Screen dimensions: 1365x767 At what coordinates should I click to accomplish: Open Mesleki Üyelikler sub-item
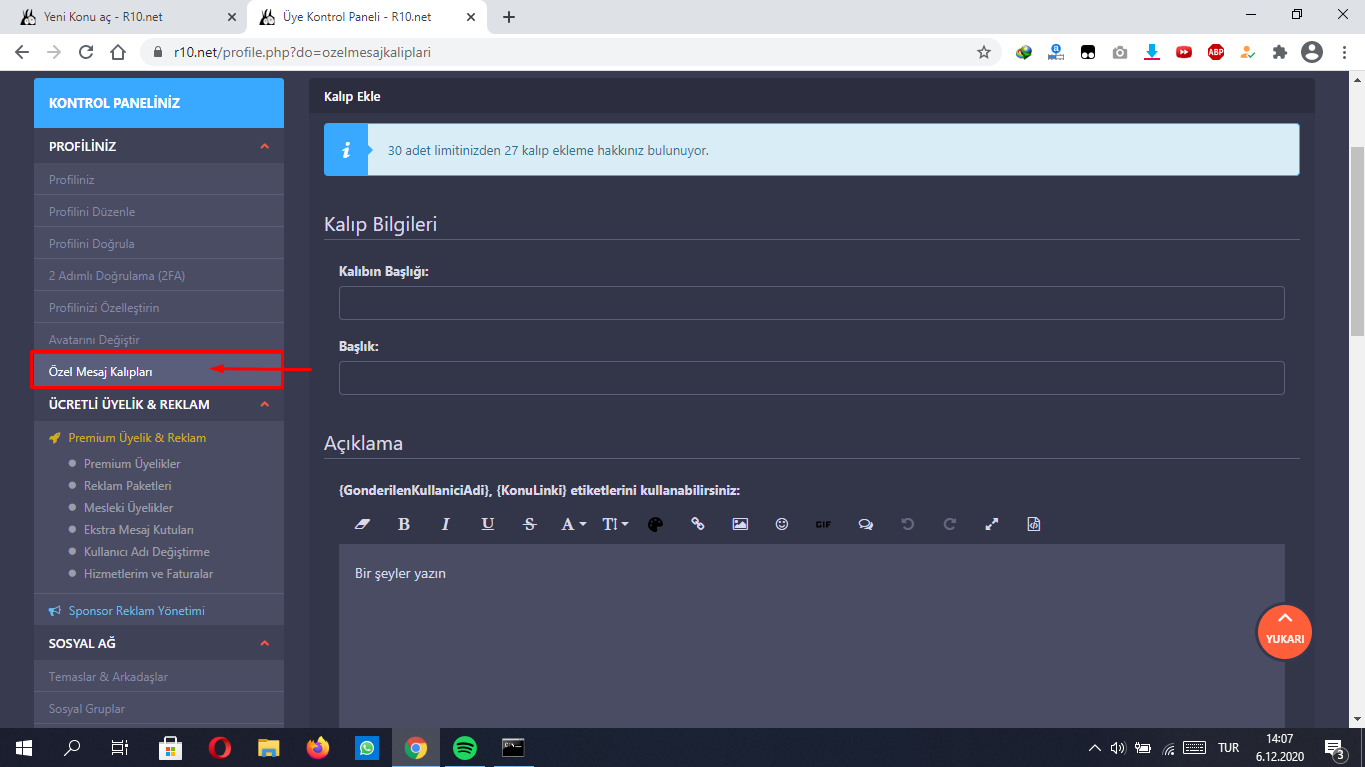point(129,508)
